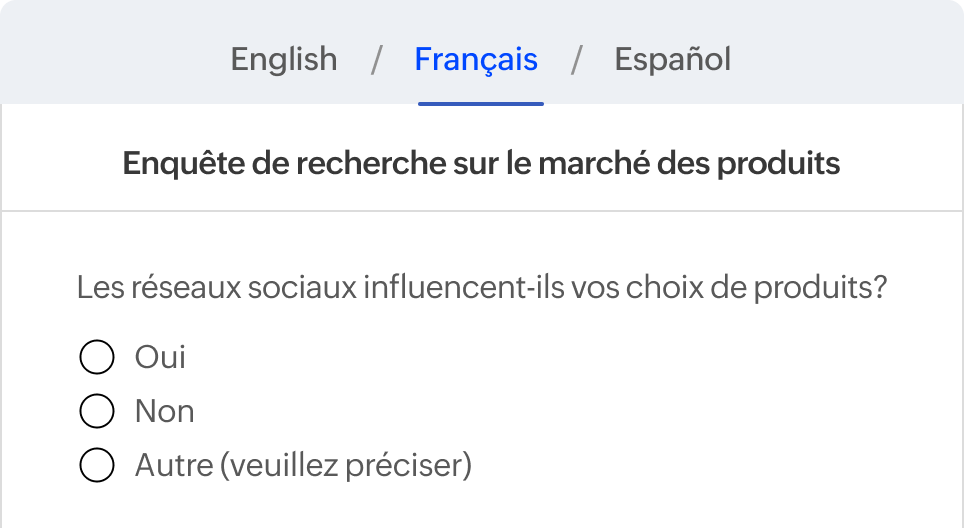Click 'marché des produits' in the title
Screen dimensions: 964x528
pos(690,163)
